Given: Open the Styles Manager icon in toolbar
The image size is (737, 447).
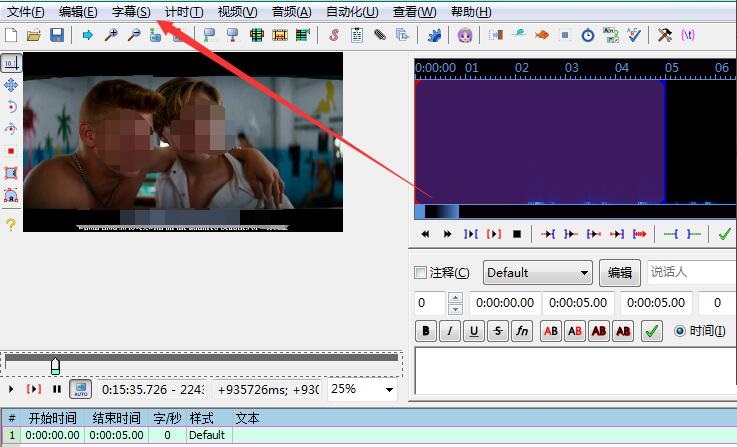Looking at the screenshot, I should (333, 35).
